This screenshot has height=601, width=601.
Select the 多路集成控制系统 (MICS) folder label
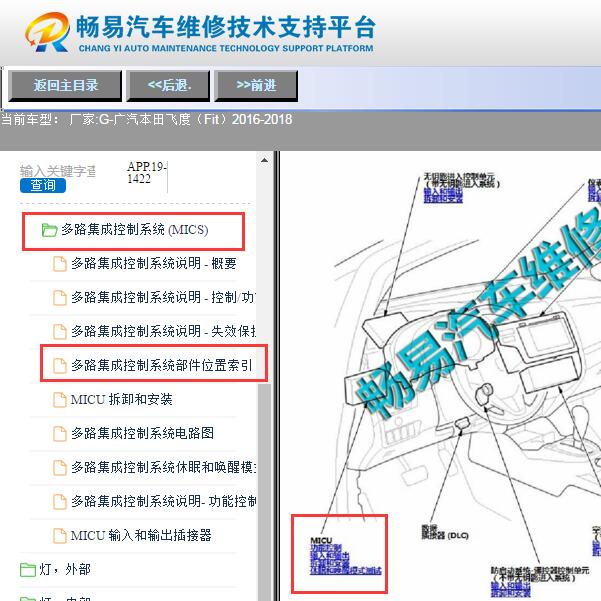(135, 230)
